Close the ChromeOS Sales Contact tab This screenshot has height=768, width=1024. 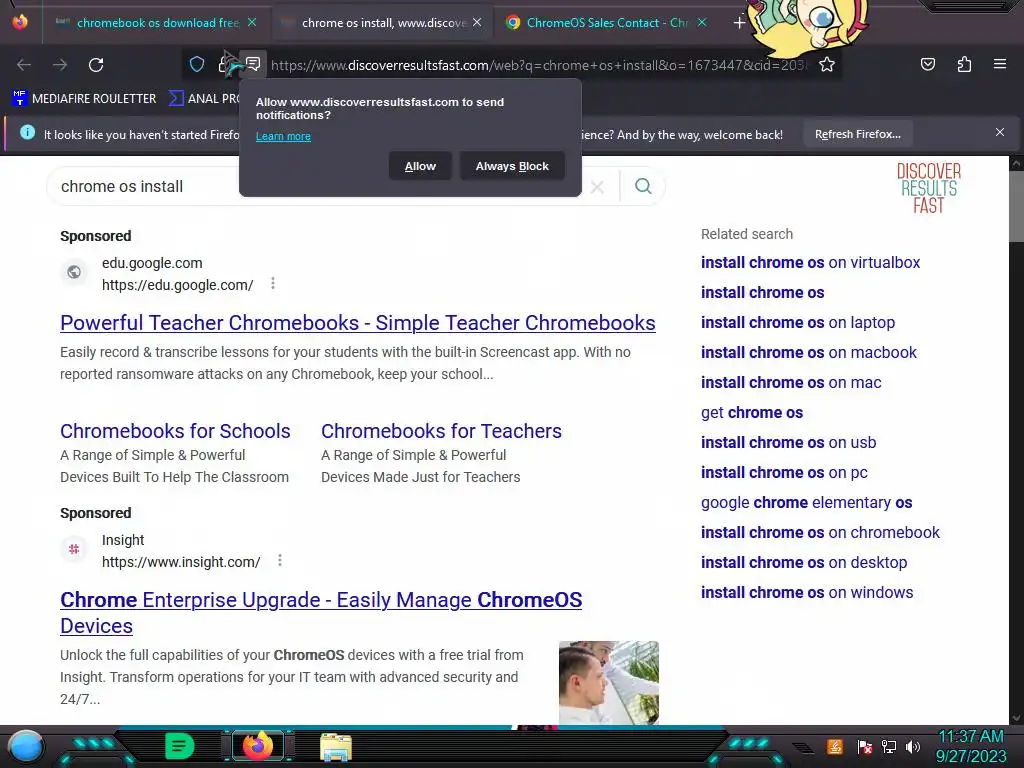tap(702, 22)
